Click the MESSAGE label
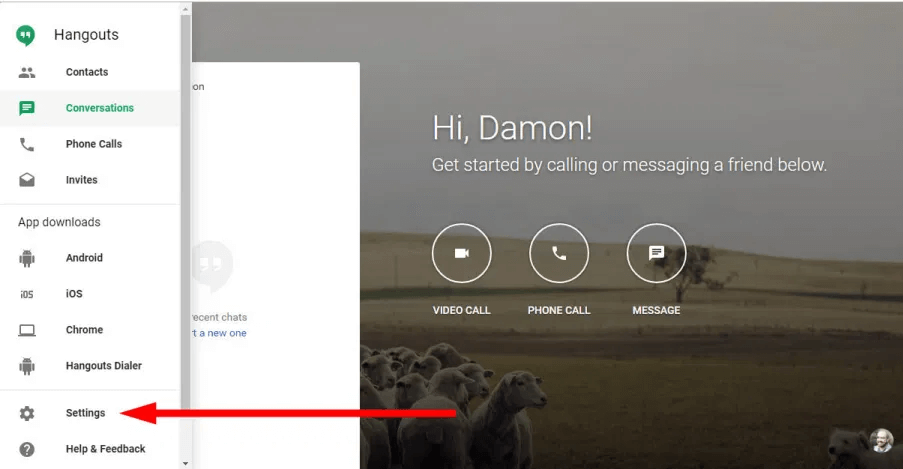903x469 pixels. pos(656,310)
